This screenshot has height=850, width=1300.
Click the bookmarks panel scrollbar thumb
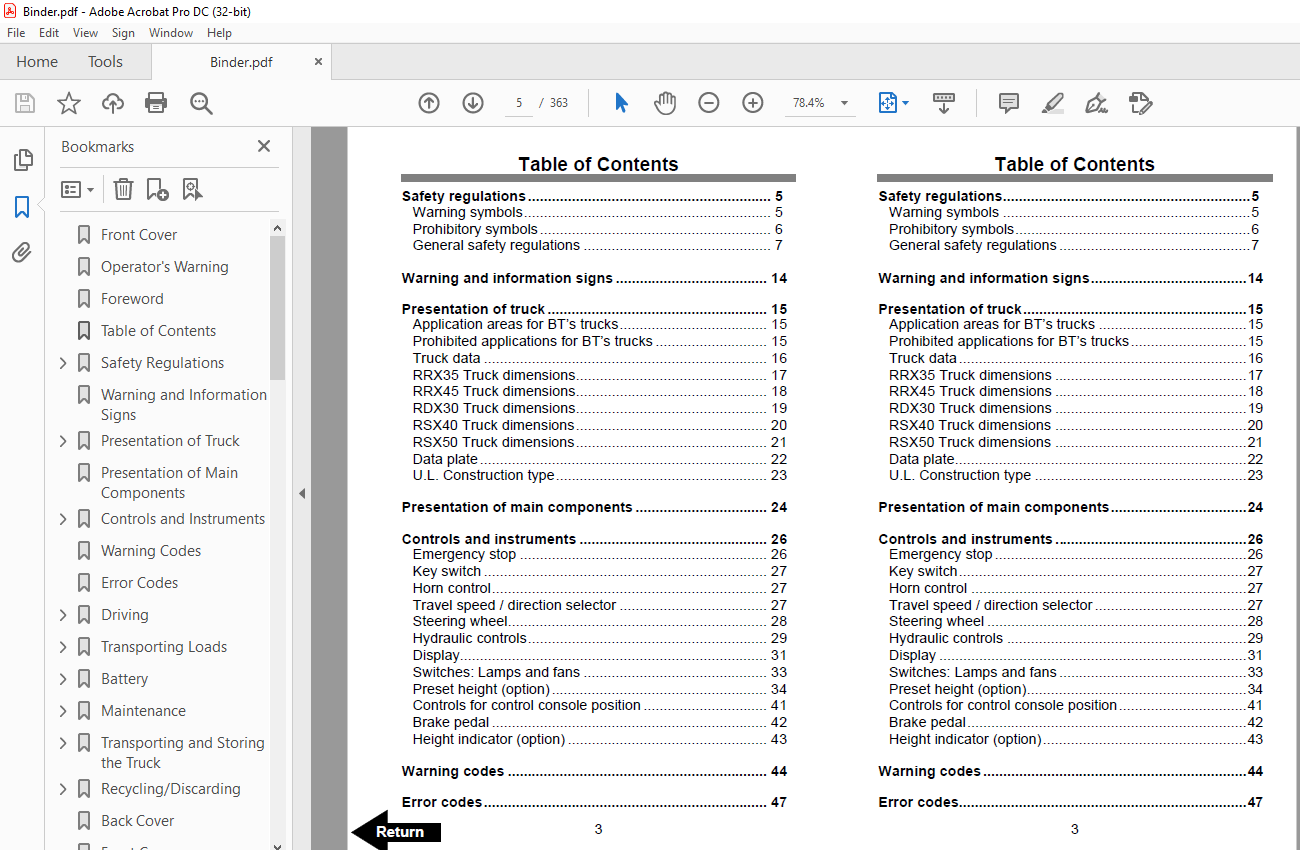[277, 308]
